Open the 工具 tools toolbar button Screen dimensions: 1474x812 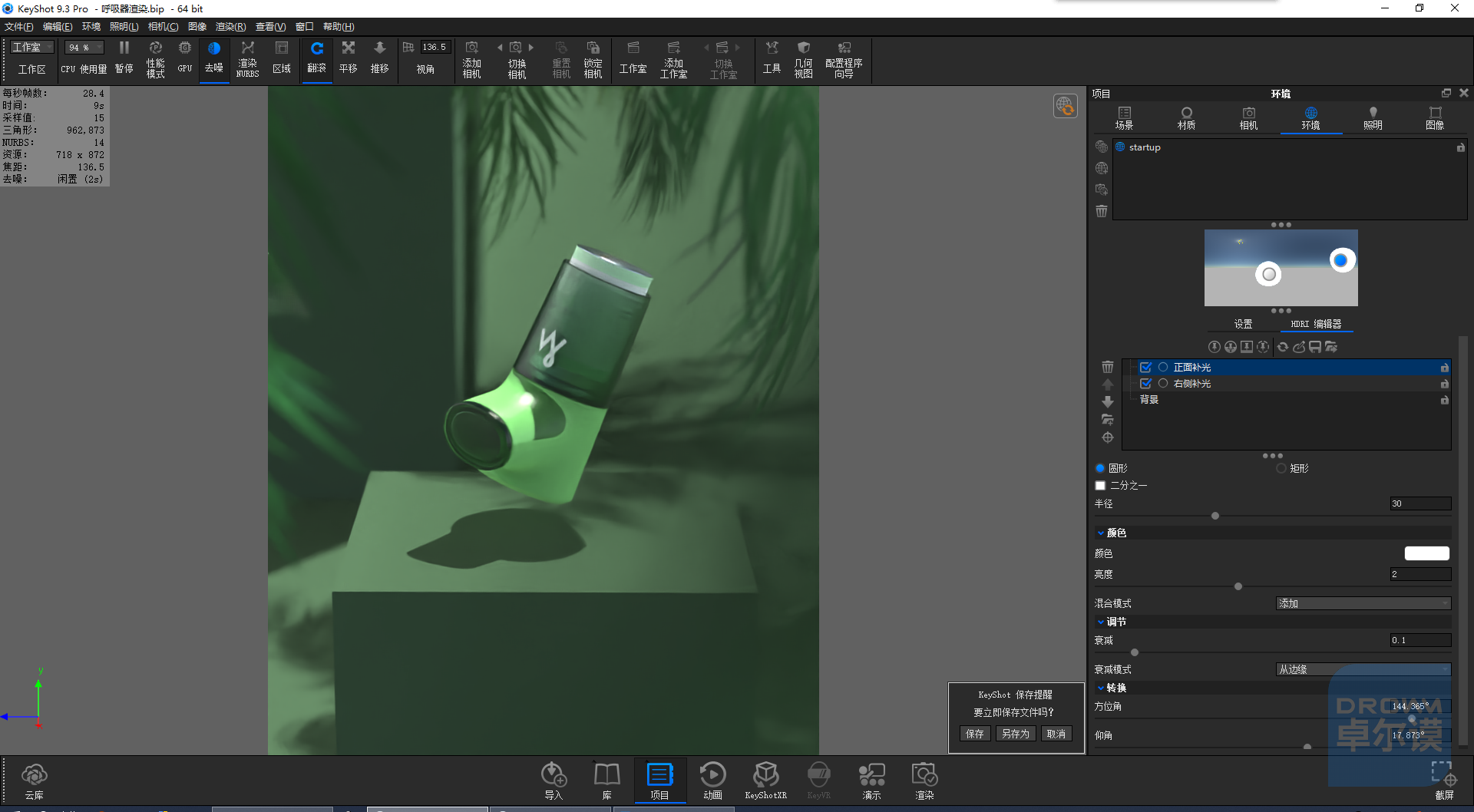click(x=772, y=58)
